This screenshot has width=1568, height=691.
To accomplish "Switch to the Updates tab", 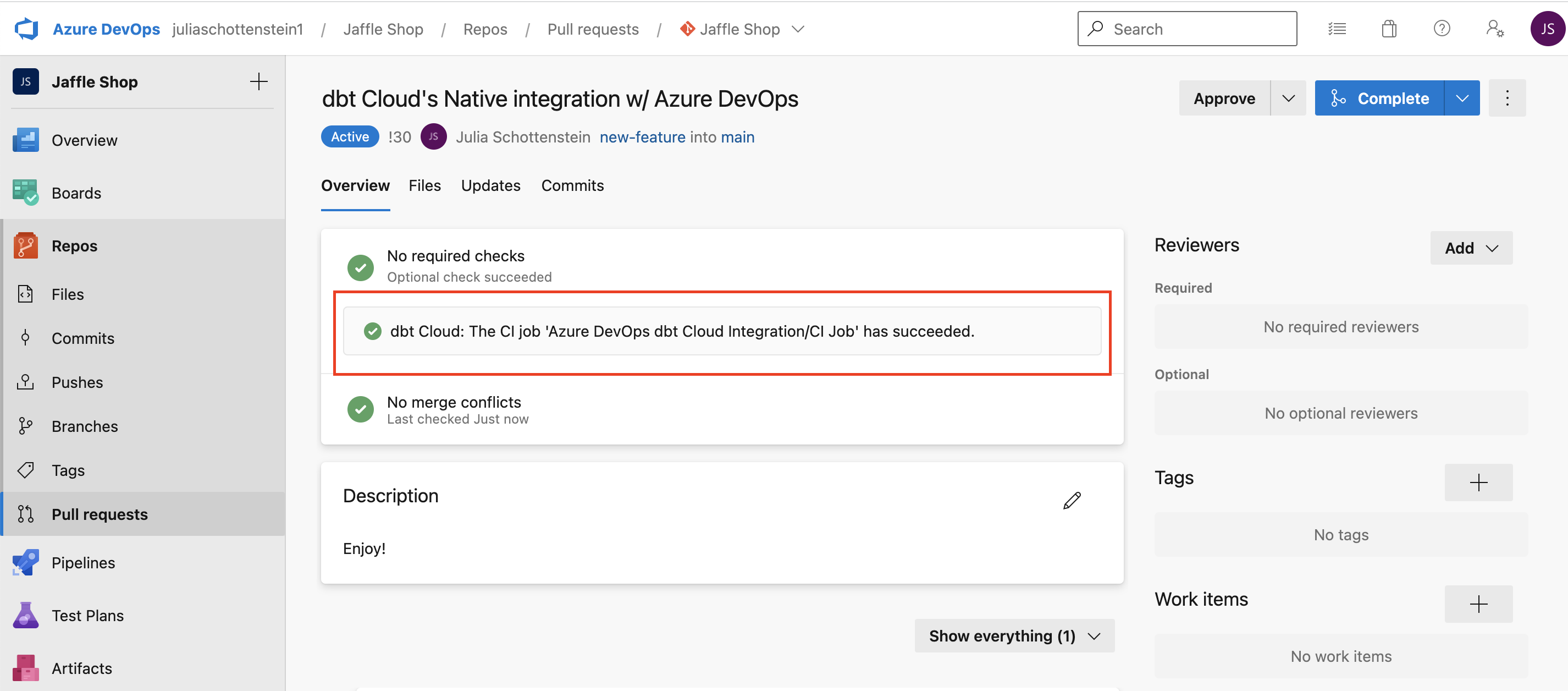I will (x=490, y=186).
